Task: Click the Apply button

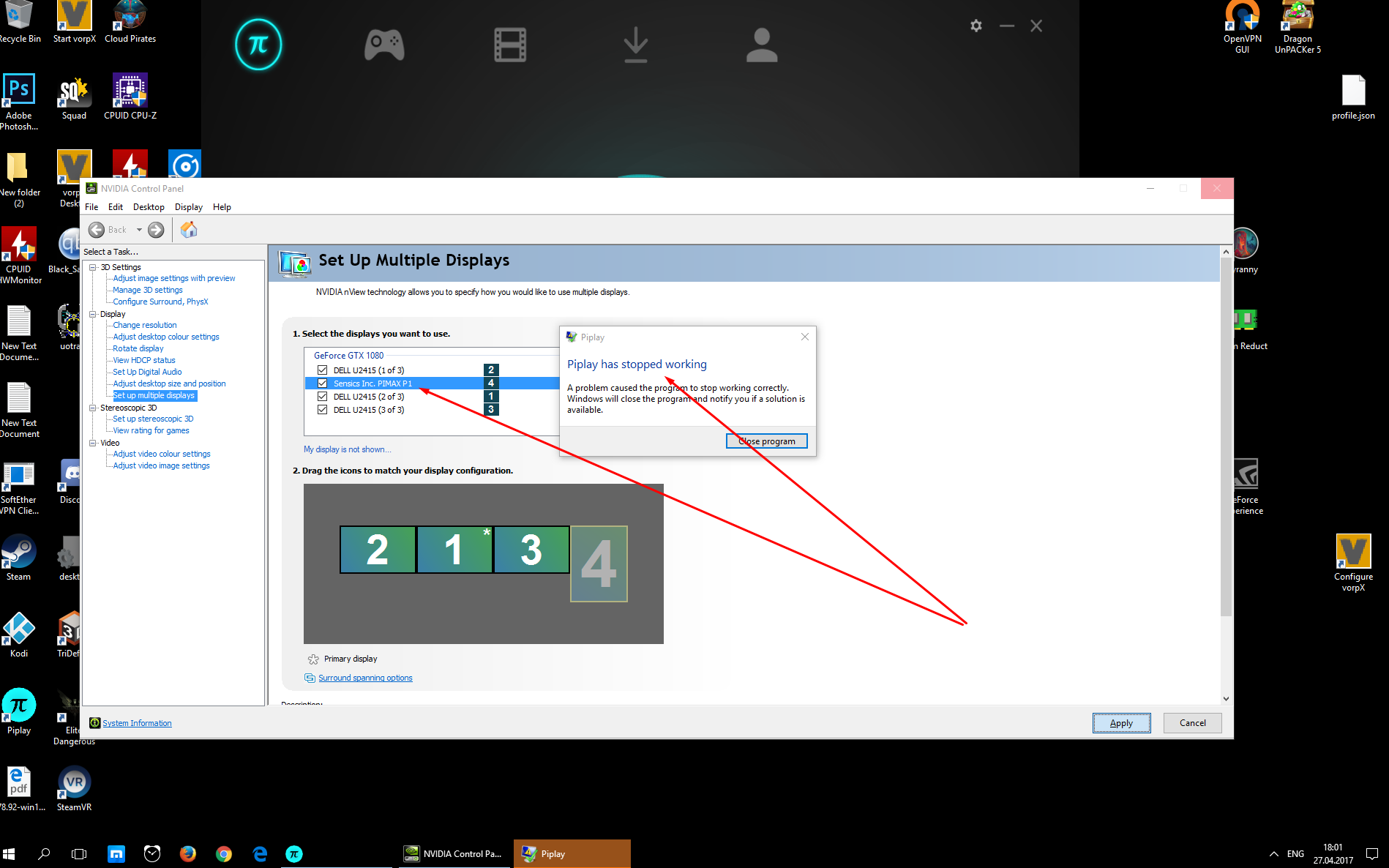Action: [x=1121, y=723]
